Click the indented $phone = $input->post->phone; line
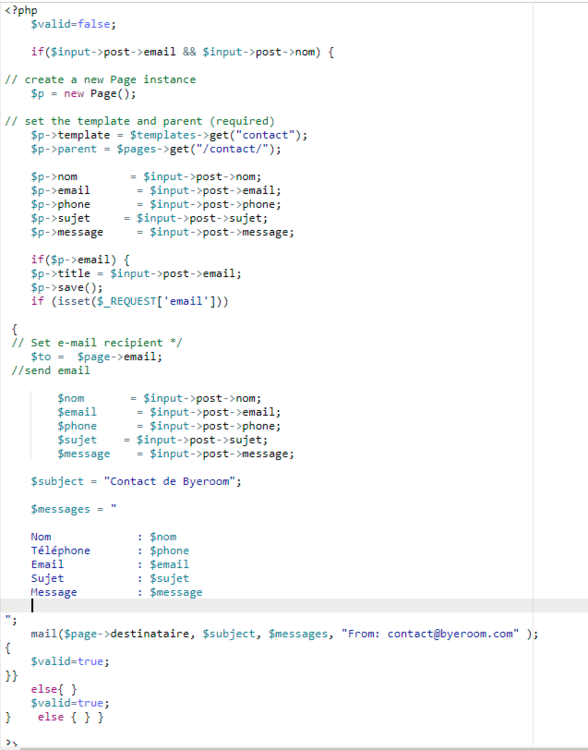Screen dimensions: 588x750 [169, 426]
